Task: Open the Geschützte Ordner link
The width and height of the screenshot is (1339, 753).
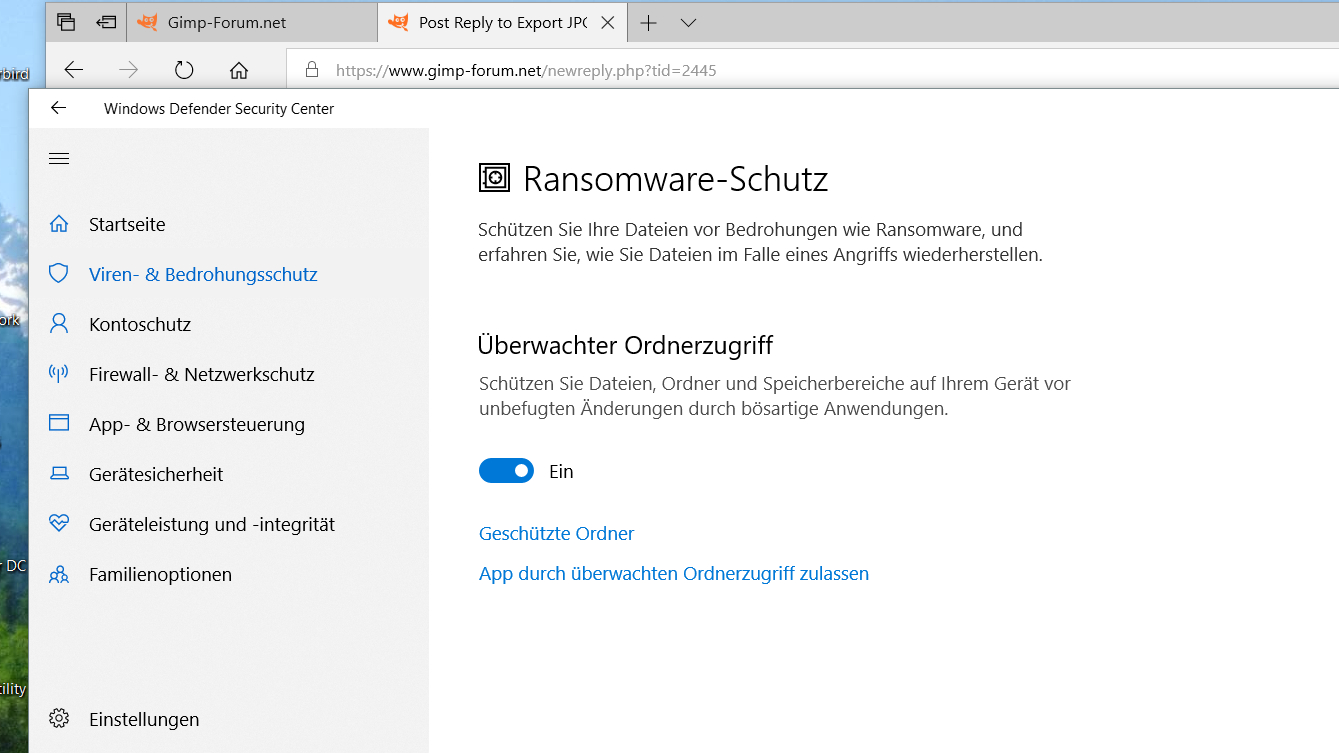Action: pyautogui.click(x=556, y=534)
